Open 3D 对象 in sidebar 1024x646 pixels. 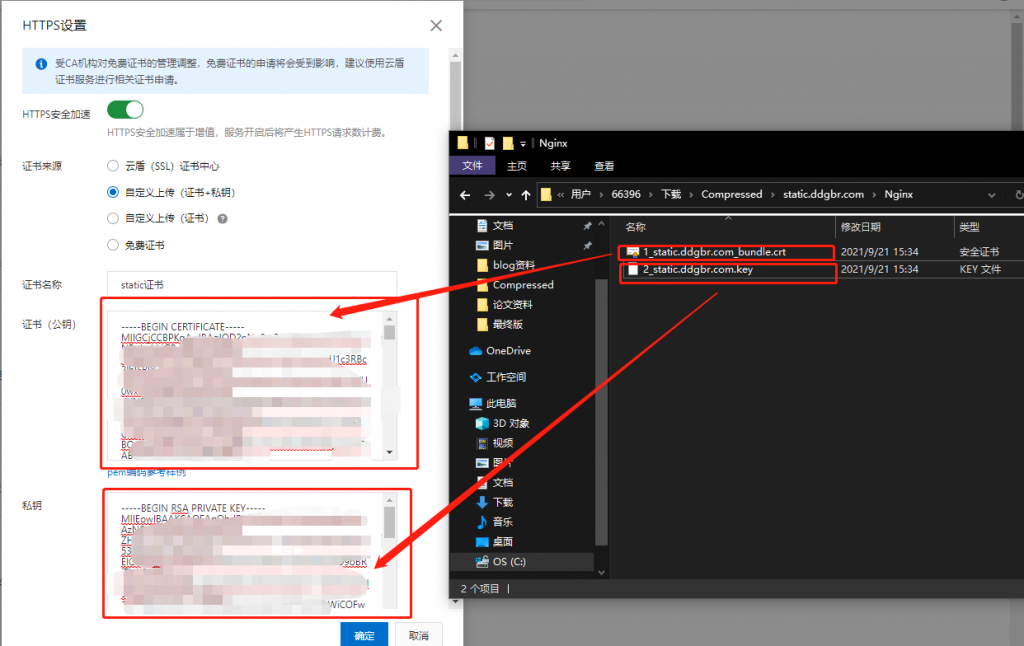pos(511,423)
